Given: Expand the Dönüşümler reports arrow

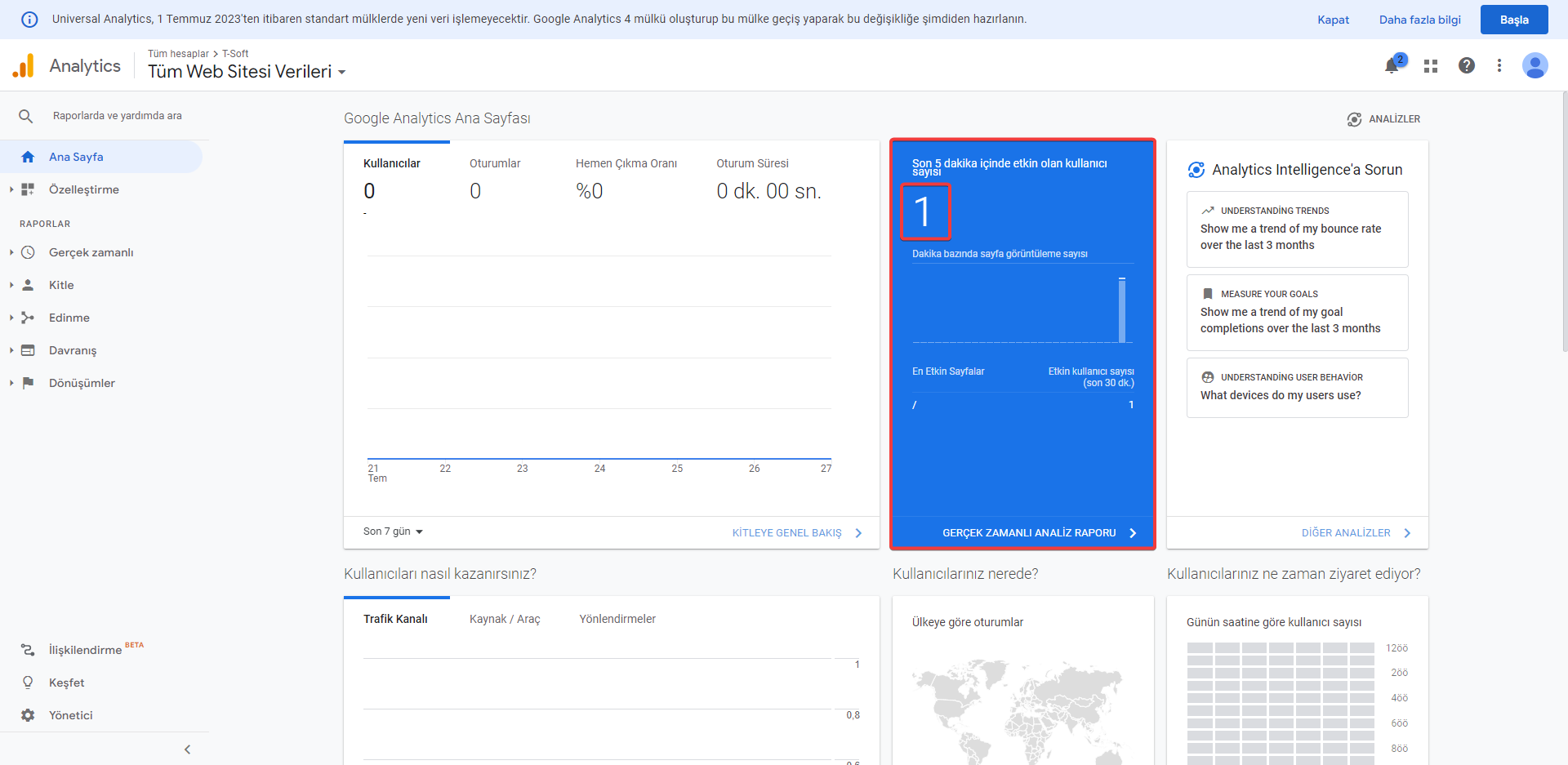Looking at the screenshot, I should click(x=11, y=383).
